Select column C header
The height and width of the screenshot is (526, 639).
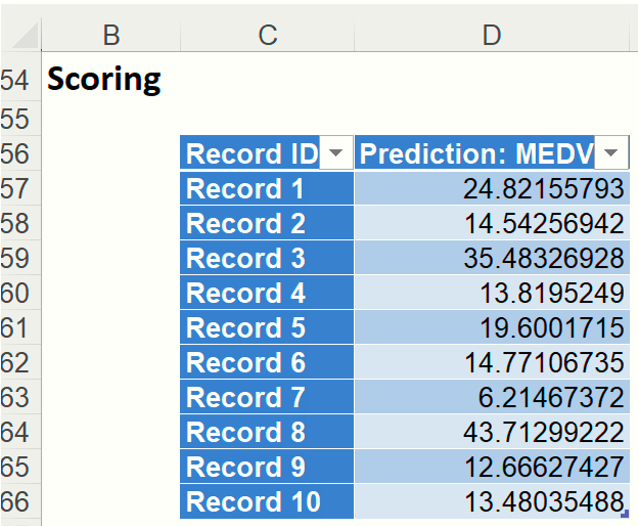(267, 35)
